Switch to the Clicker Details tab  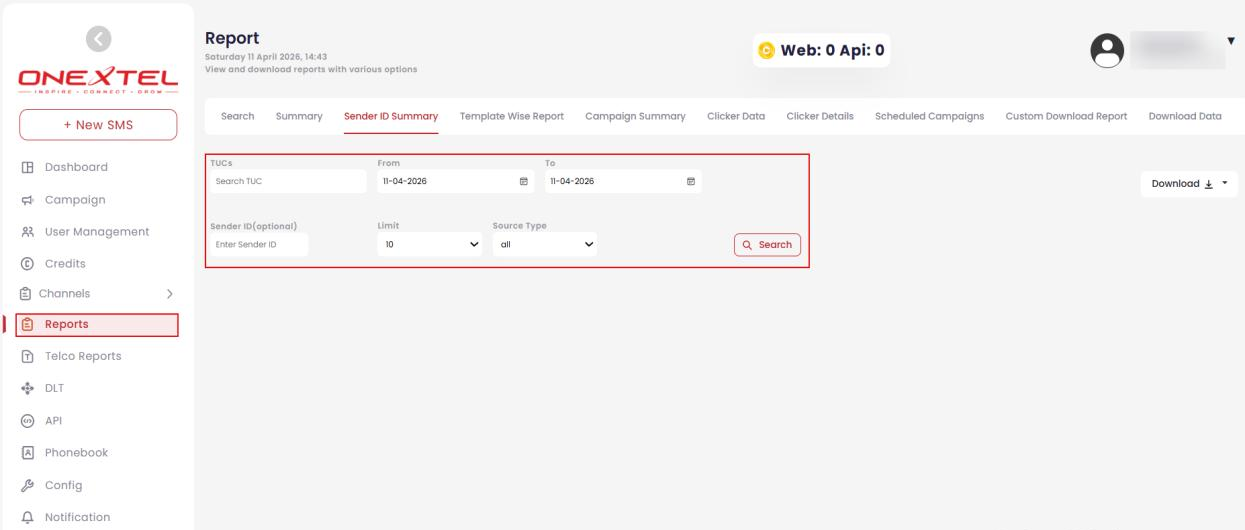click(x=820, y=116)
